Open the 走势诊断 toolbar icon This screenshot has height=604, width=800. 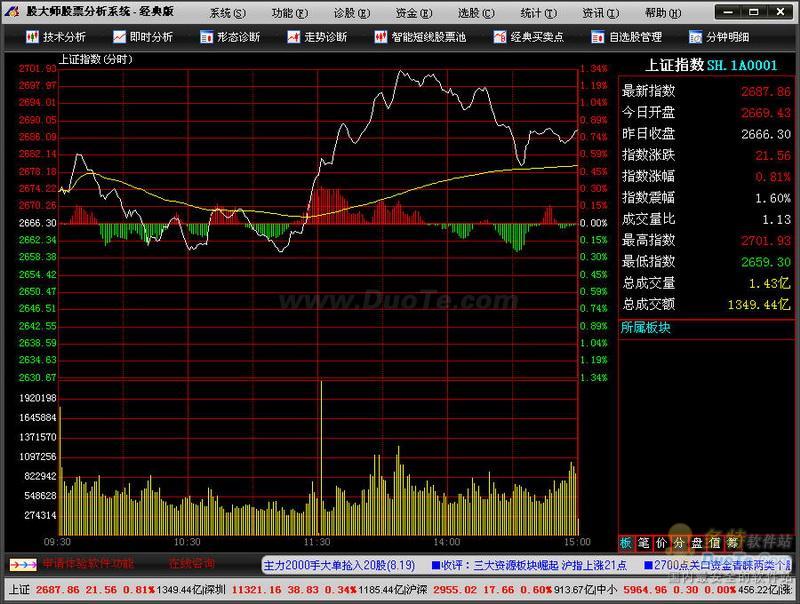pos(293,37)
